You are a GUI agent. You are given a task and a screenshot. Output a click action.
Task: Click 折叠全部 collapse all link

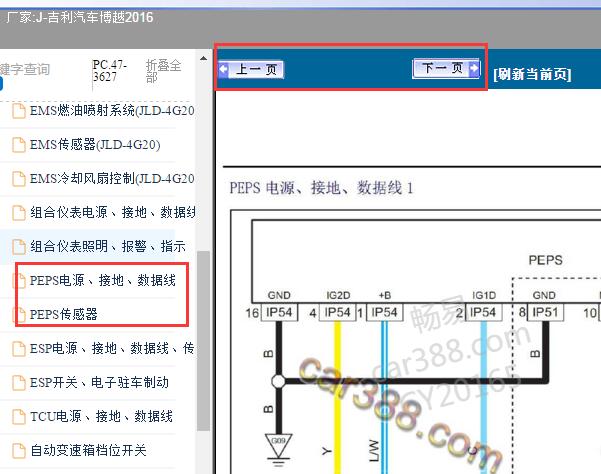[163, 71]
